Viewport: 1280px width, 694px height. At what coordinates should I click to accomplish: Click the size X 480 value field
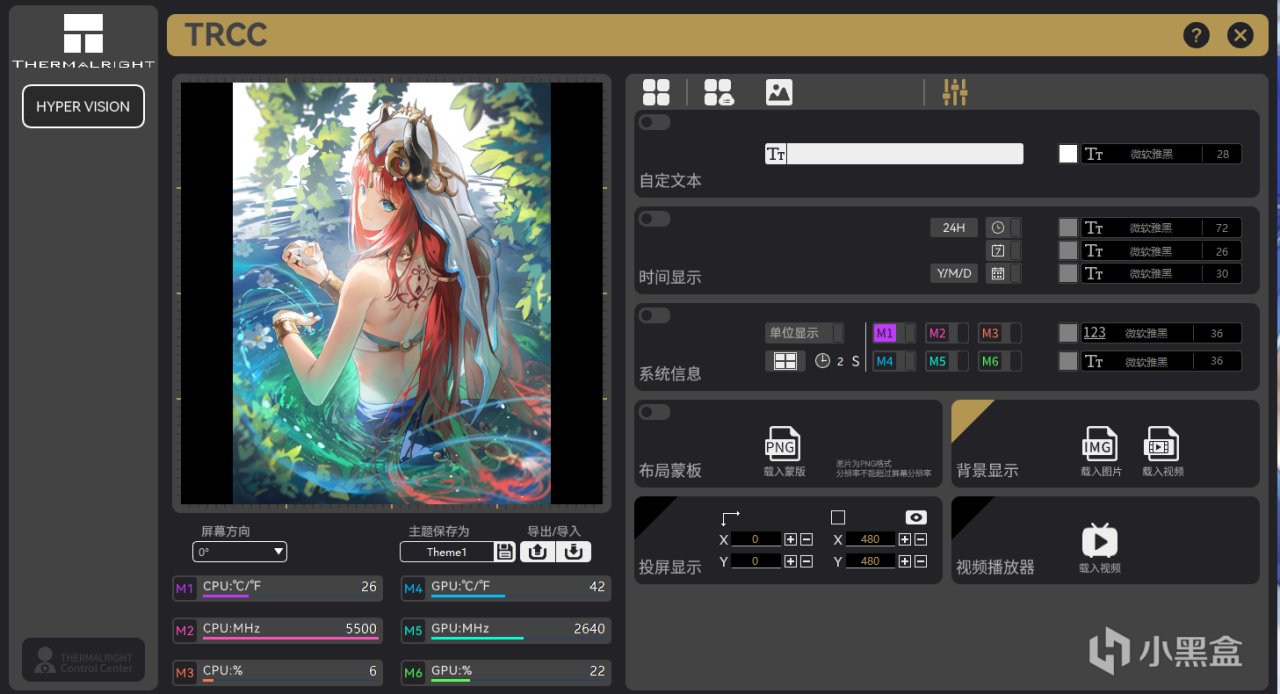(x=871, y=539)
